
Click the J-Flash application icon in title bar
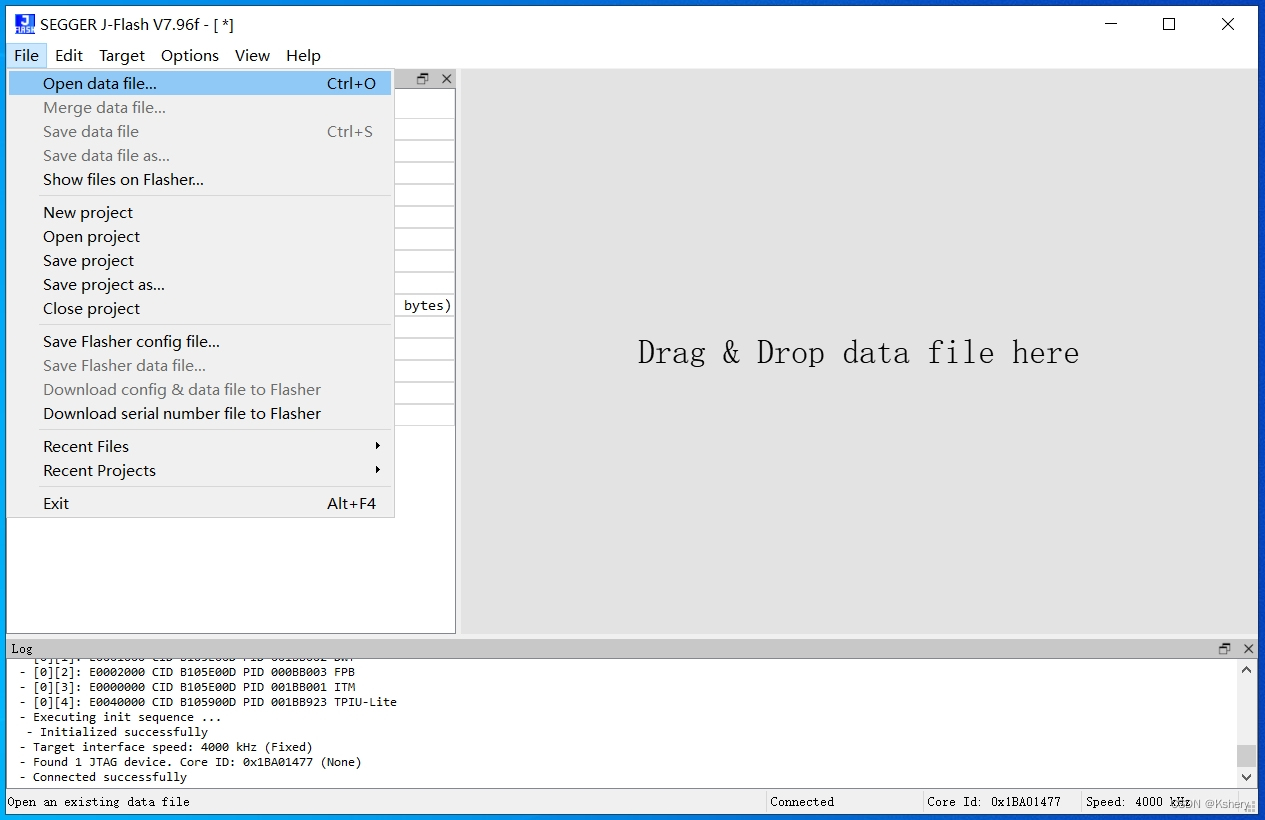pyautogui.click(x=25, y=24)
